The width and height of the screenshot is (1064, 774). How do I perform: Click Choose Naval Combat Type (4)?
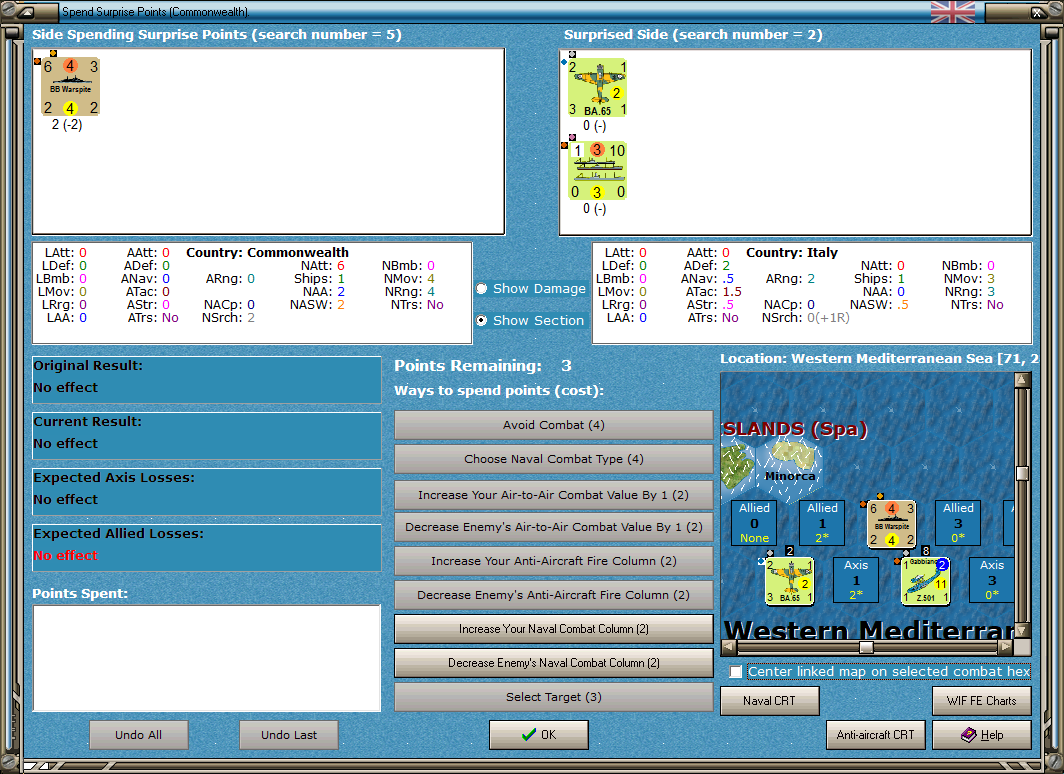click(x=554, y=459)
